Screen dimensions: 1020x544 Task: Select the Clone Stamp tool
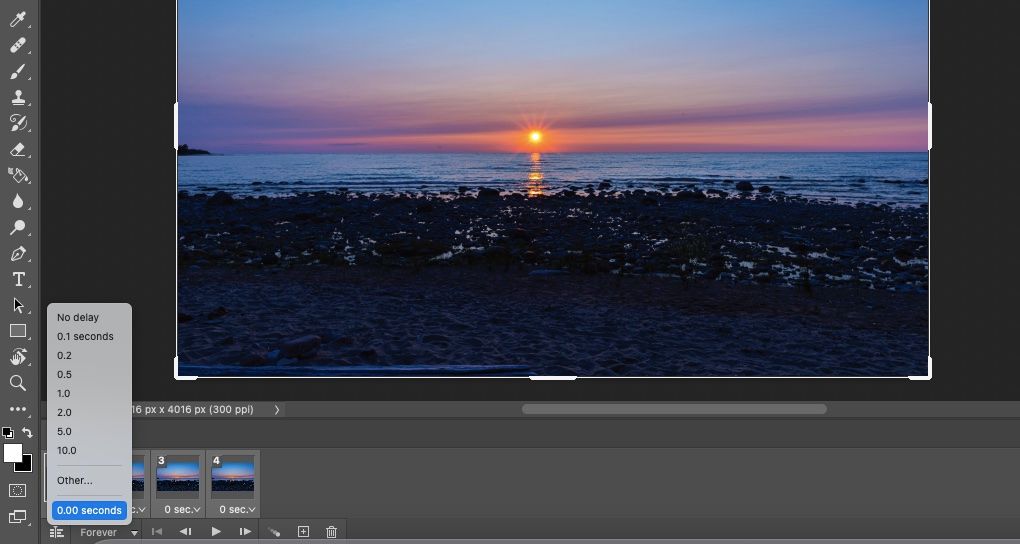(18, 98)
